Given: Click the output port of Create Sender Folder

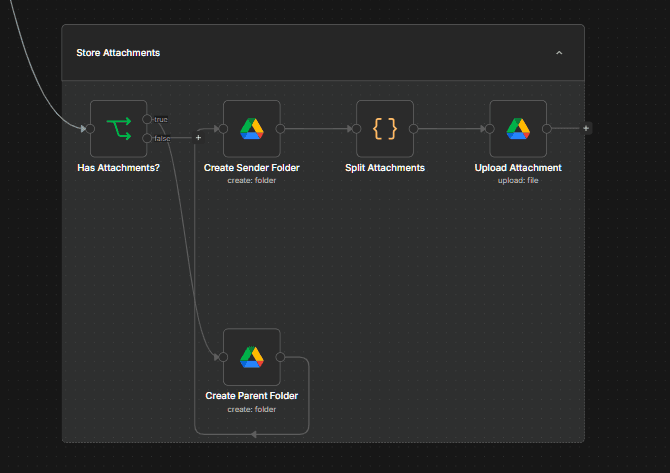Looking at the screenshot, I should click(280, 129).
